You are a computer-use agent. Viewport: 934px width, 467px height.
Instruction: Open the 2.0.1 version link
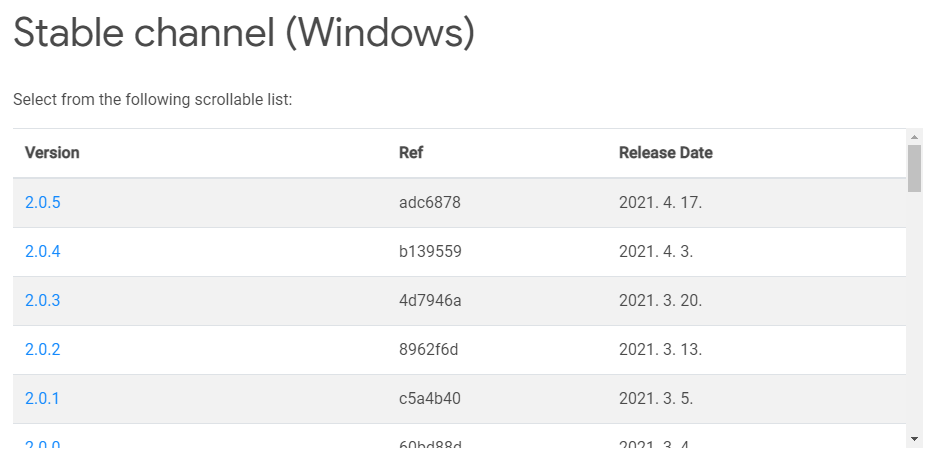tap(42, 398)
